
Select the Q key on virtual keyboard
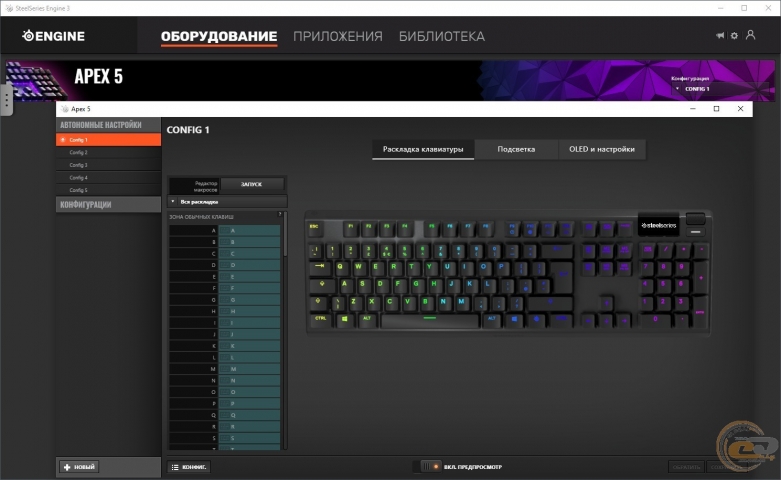pos(340,268)
